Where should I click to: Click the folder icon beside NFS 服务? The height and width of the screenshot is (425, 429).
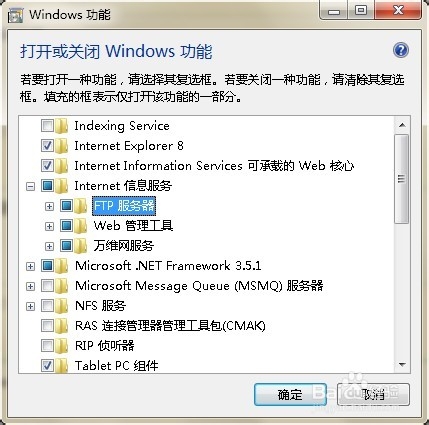tap(62, 306)
